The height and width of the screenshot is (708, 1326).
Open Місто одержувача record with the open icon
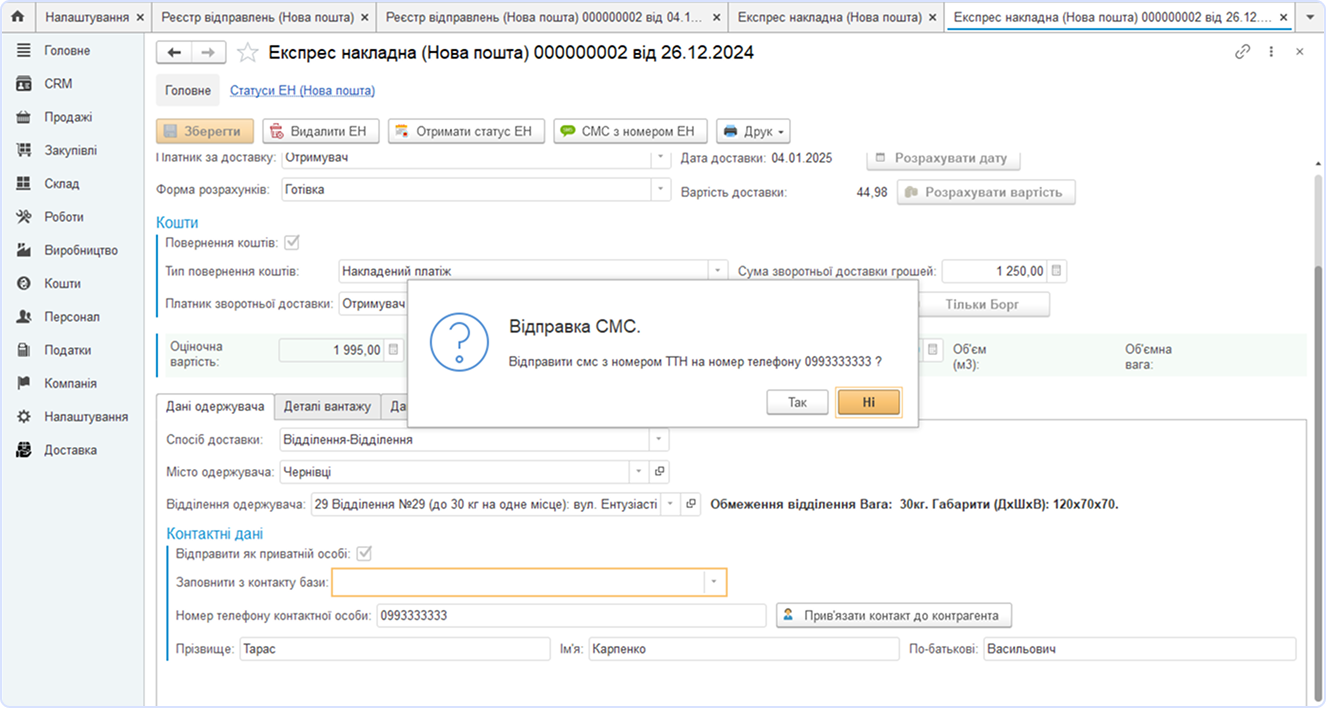point(659,471)
